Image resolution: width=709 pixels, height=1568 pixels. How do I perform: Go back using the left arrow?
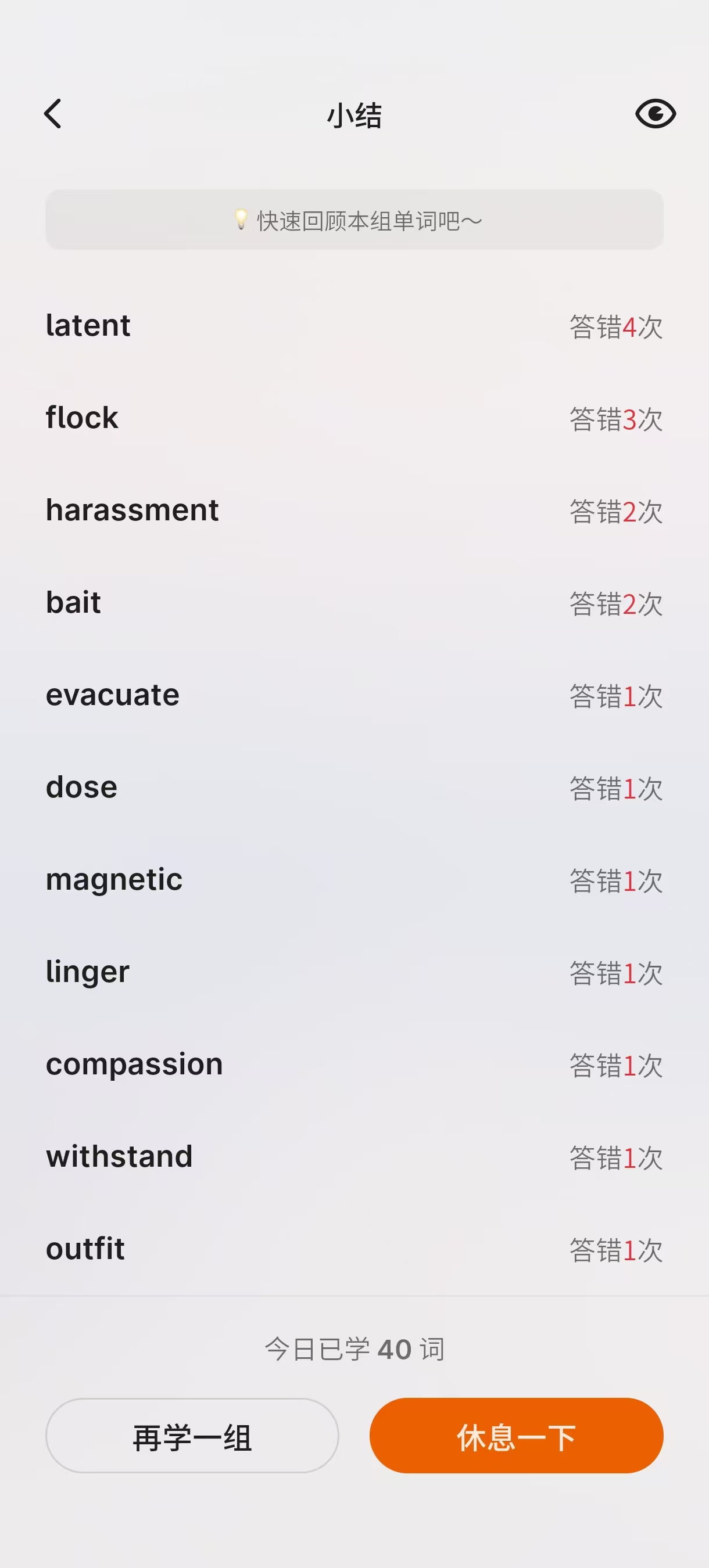(53, 114)
